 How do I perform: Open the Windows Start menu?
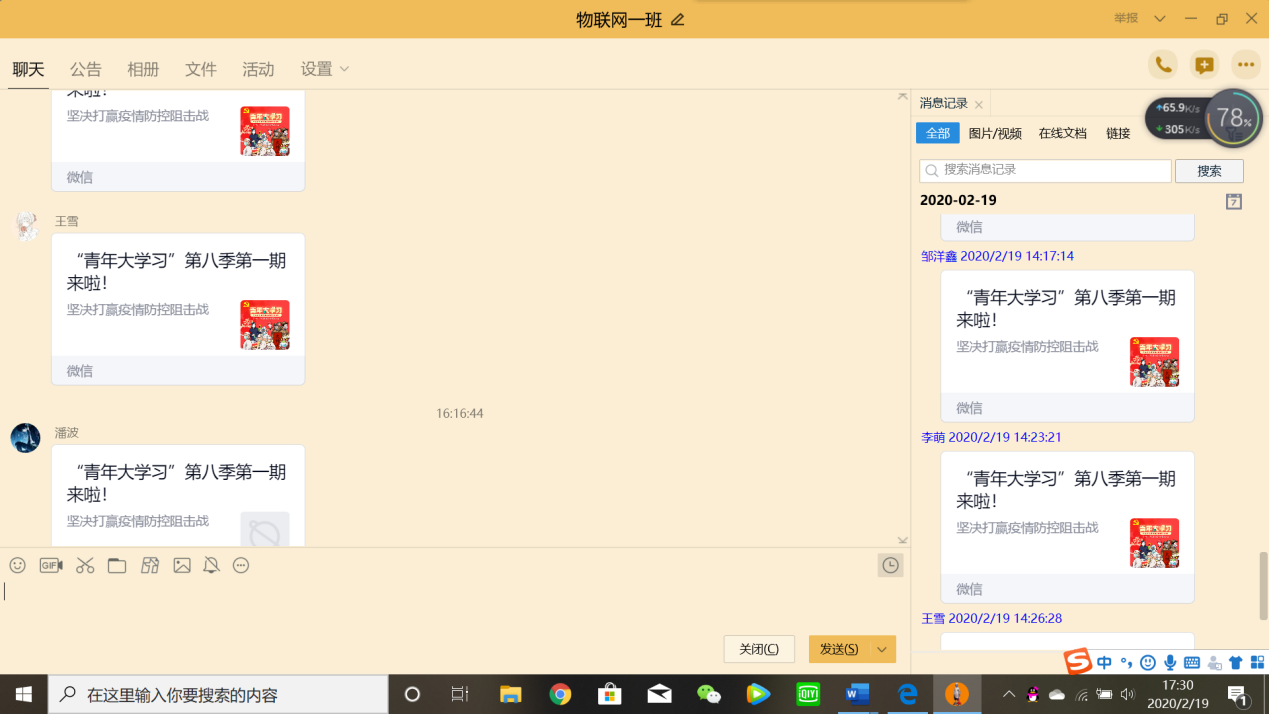[24, 694]
